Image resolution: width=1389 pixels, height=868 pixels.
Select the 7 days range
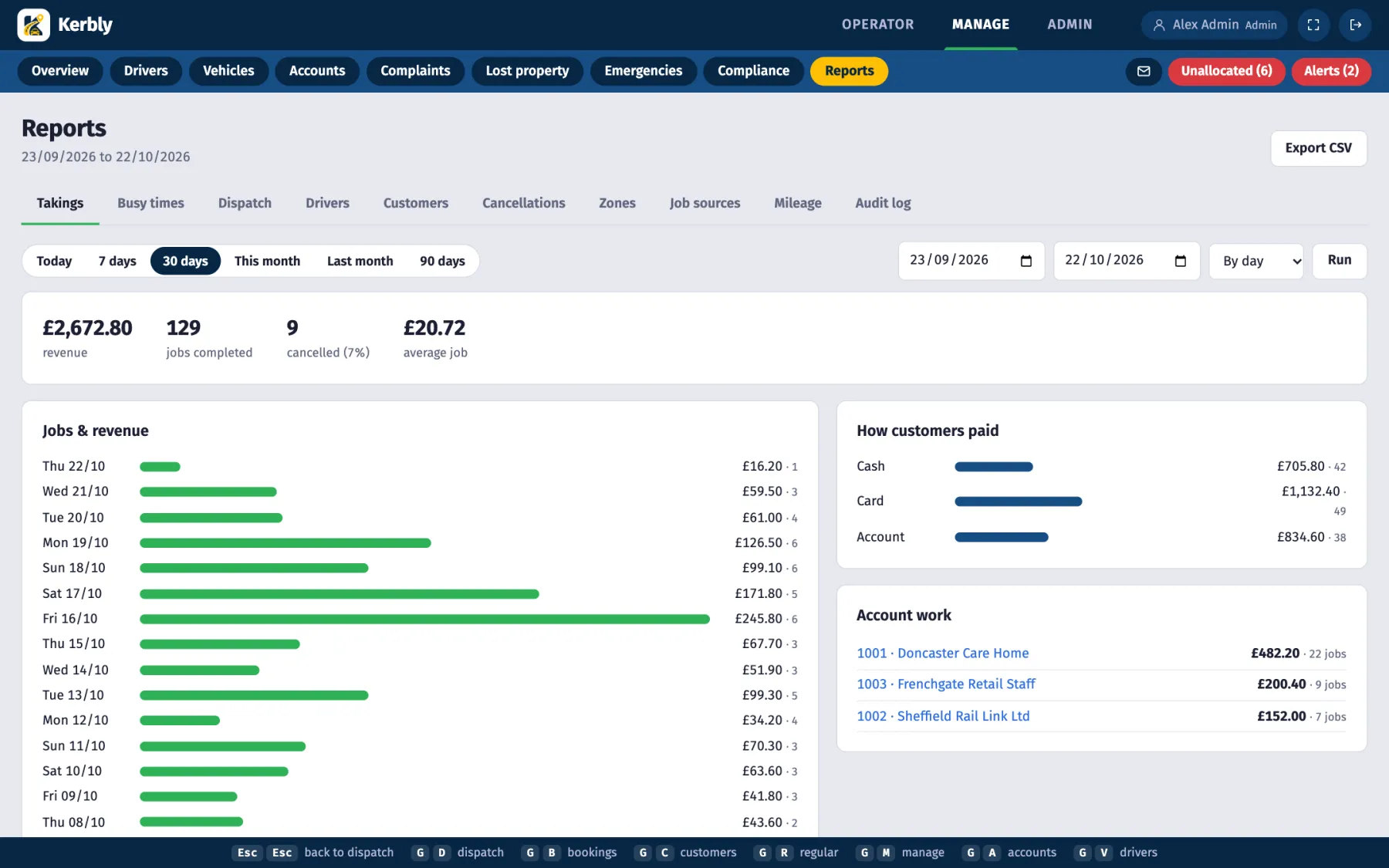tap(117, 261)
